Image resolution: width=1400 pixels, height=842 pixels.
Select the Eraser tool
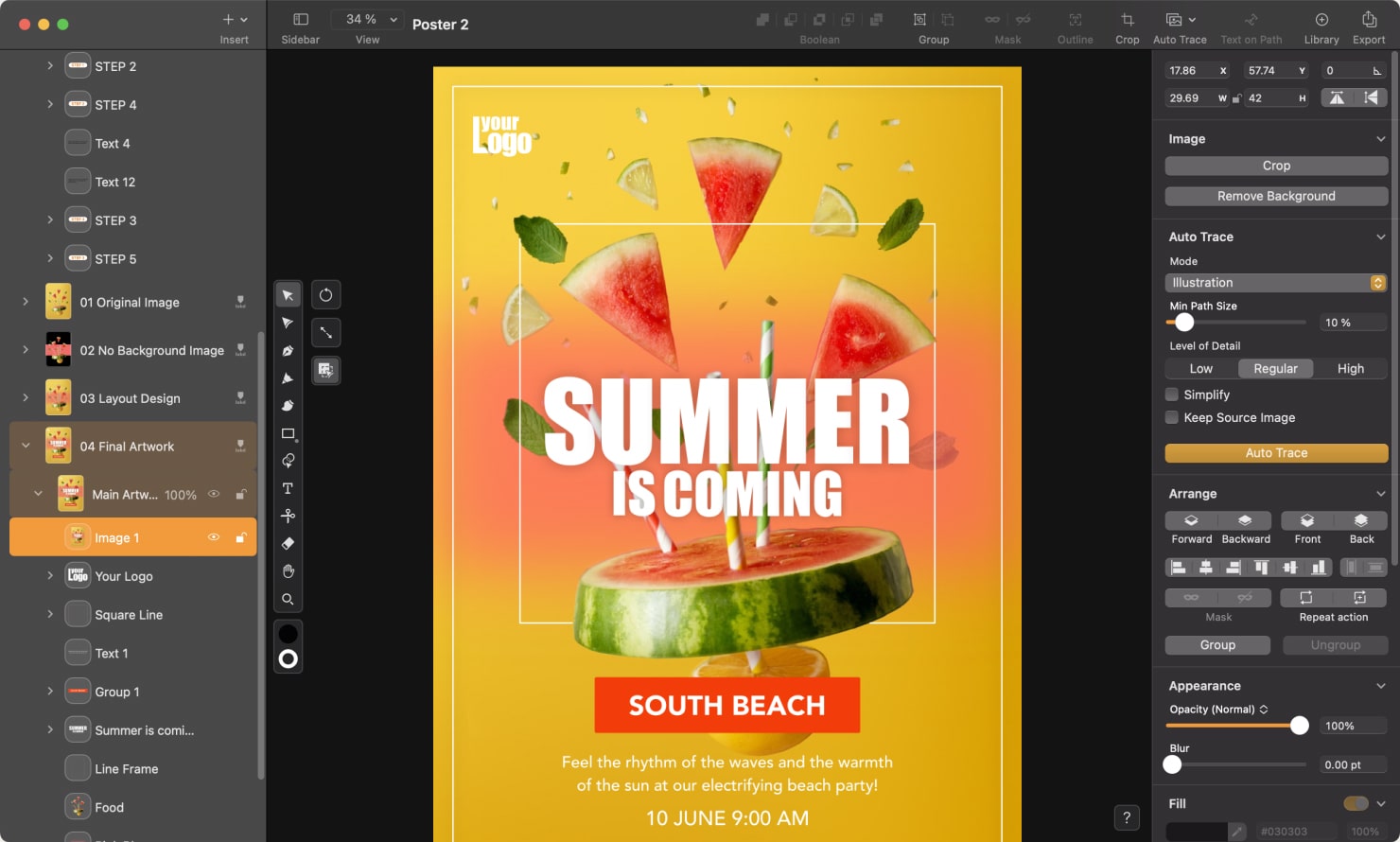tap(288, 543)
